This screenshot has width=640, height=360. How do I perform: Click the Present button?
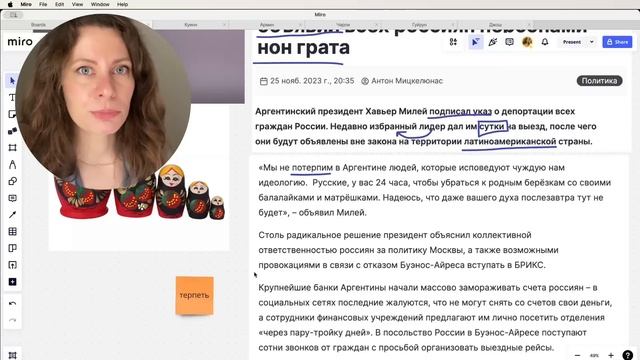(572, 42)
